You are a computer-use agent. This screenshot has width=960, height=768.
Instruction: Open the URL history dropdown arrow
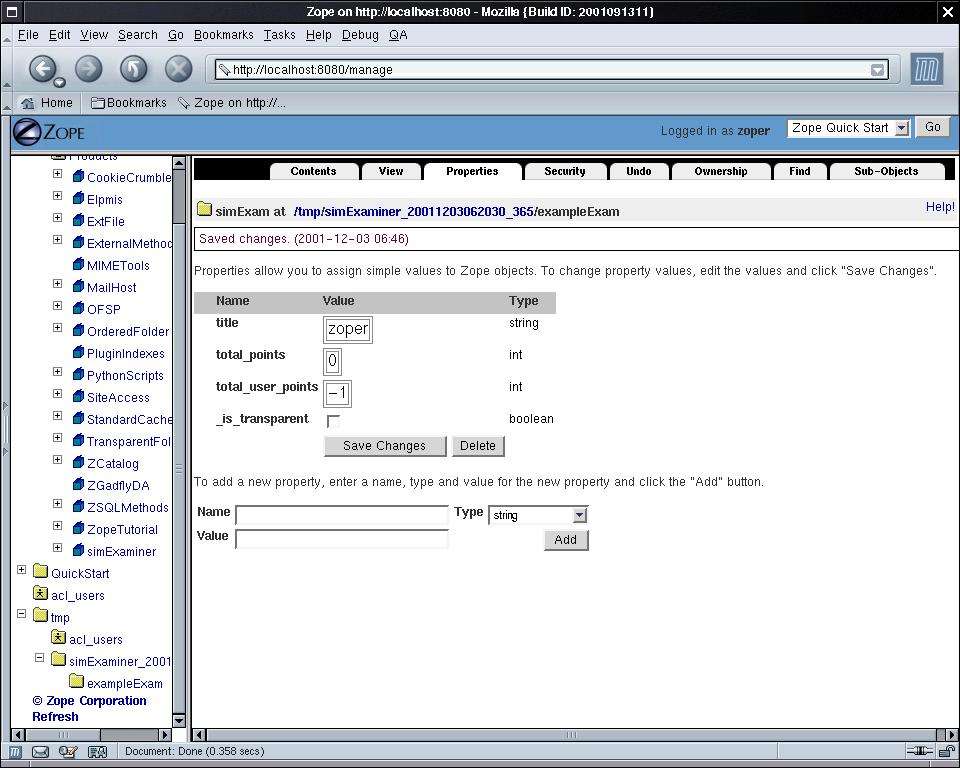click(x=878, y=70)
